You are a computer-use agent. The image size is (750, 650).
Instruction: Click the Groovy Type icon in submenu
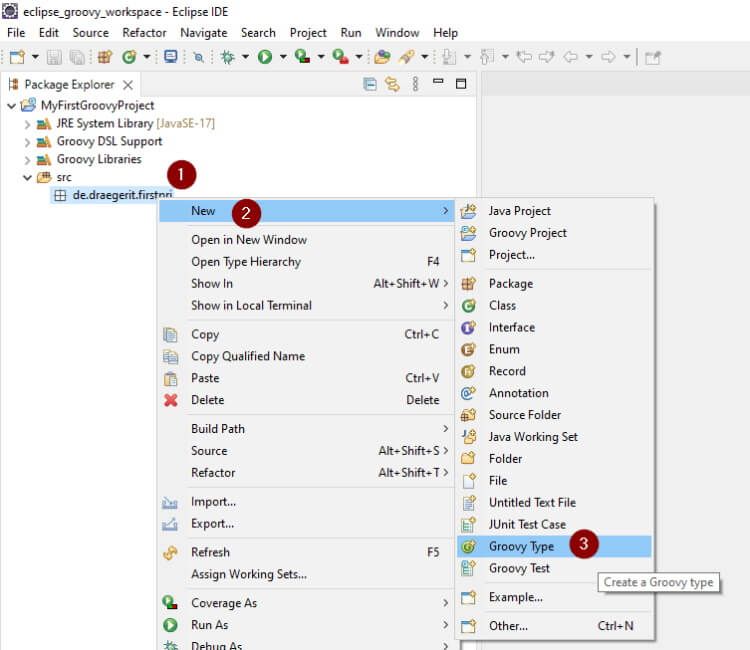pos(468,547)
